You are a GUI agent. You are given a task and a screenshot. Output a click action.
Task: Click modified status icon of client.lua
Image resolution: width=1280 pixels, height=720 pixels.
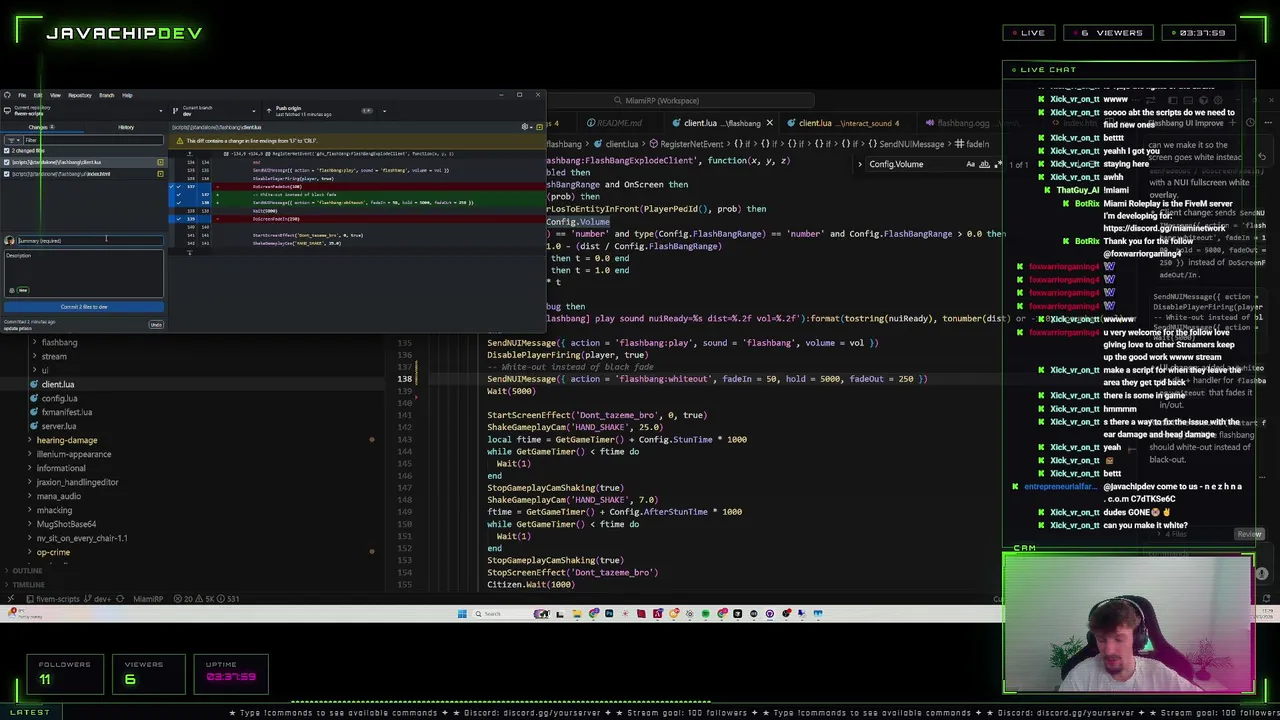click(x=160, y=162)
